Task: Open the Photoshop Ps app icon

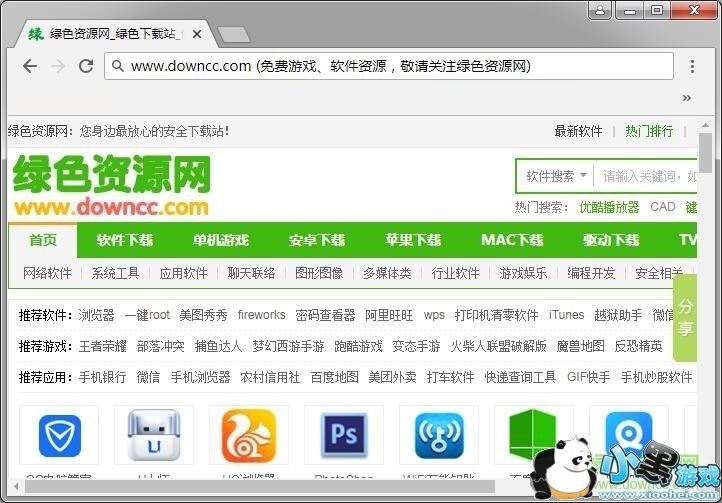Action: [x=344, y=435]
